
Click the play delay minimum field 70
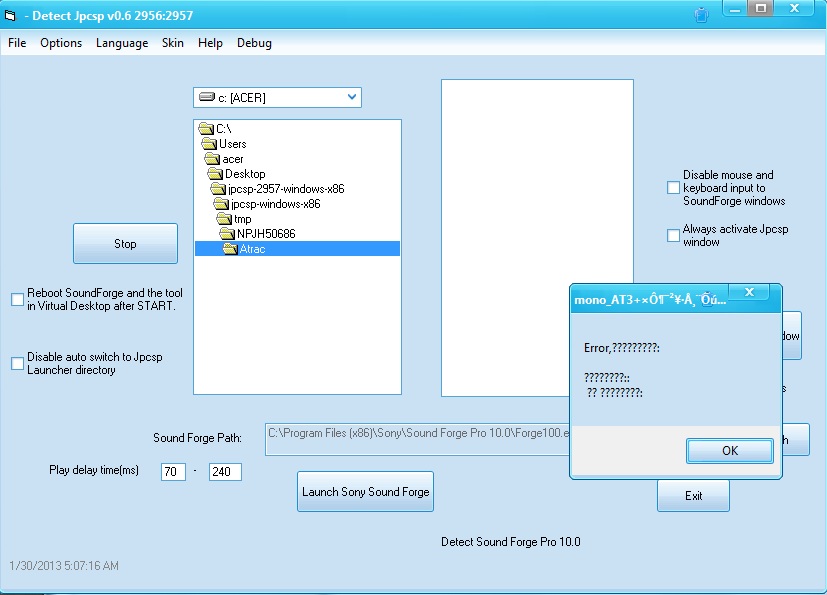tap(173, 472)
